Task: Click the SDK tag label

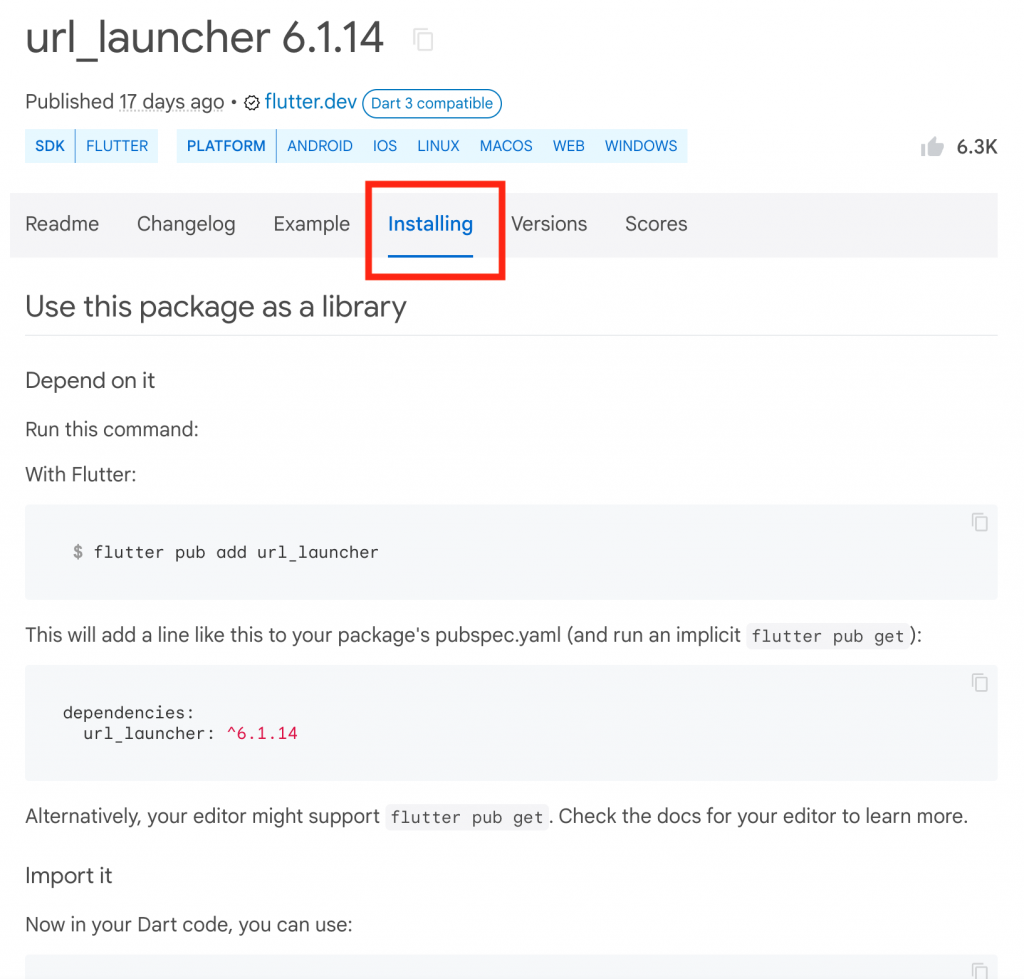Action: pyautogui.click(x=50, y=146)
